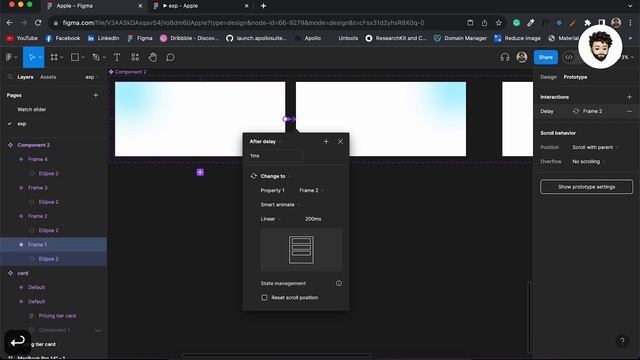Open the Resources tool
The image size is (640, 360).
pos(135,58)
